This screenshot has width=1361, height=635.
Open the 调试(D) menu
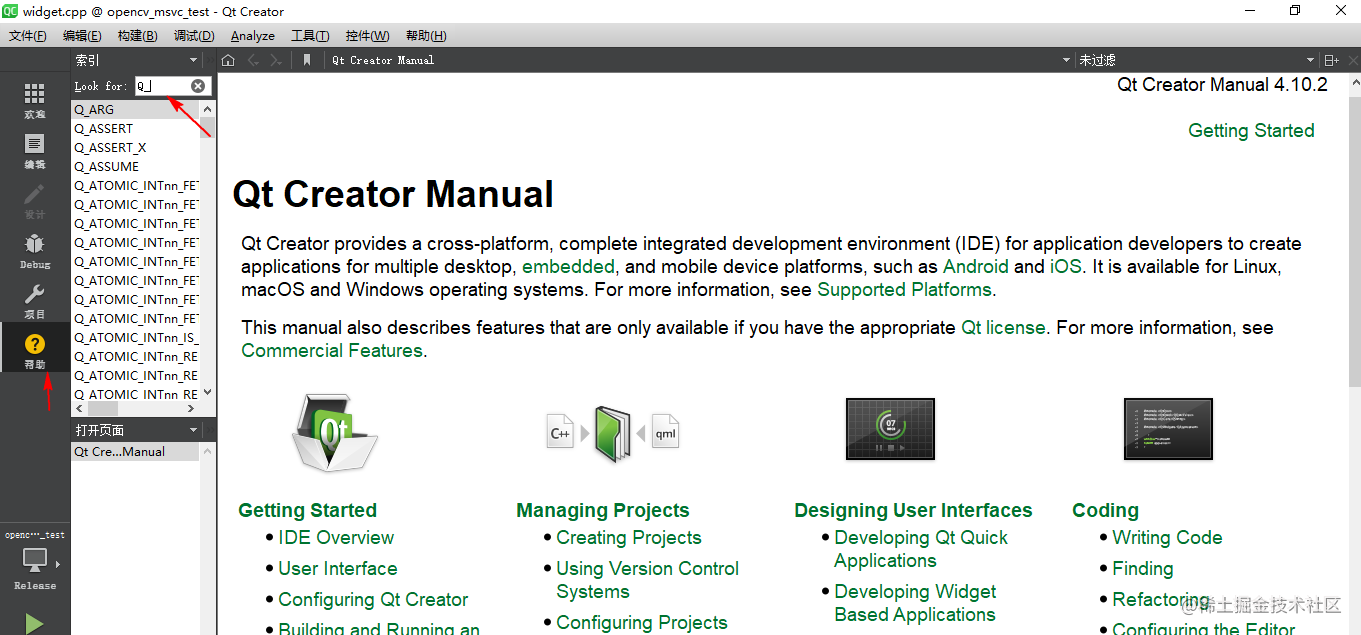194,35
